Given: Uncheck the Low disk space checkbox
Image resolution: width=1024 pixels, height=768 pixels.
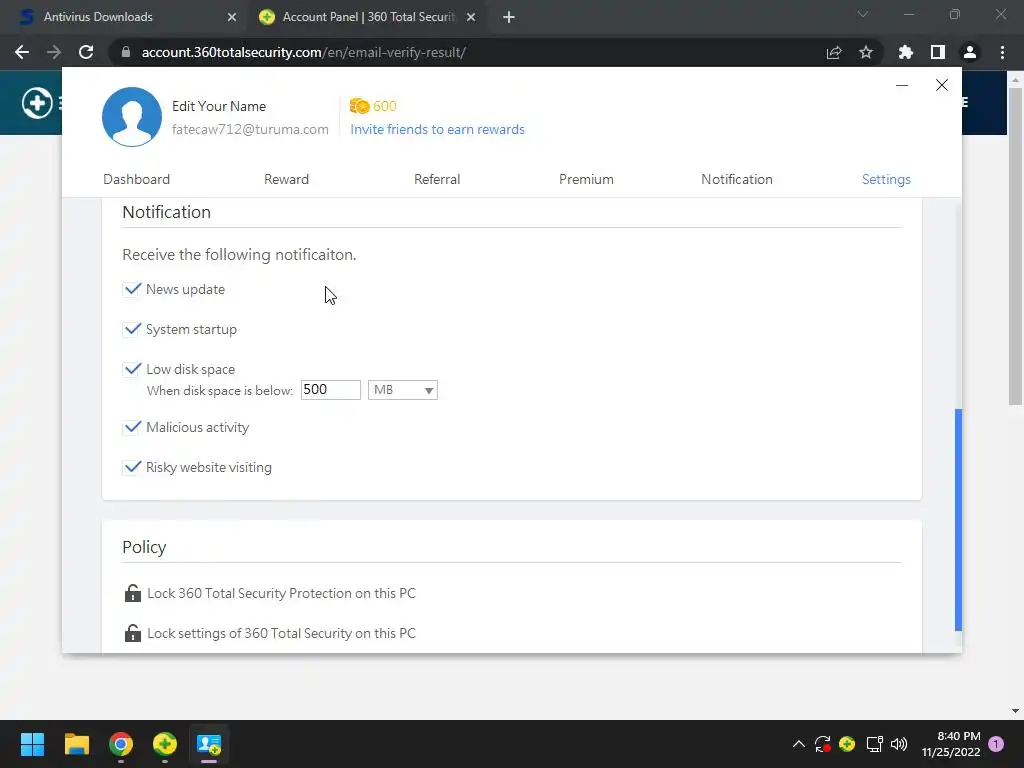Looking at the screenshot, I should (132, 369).
